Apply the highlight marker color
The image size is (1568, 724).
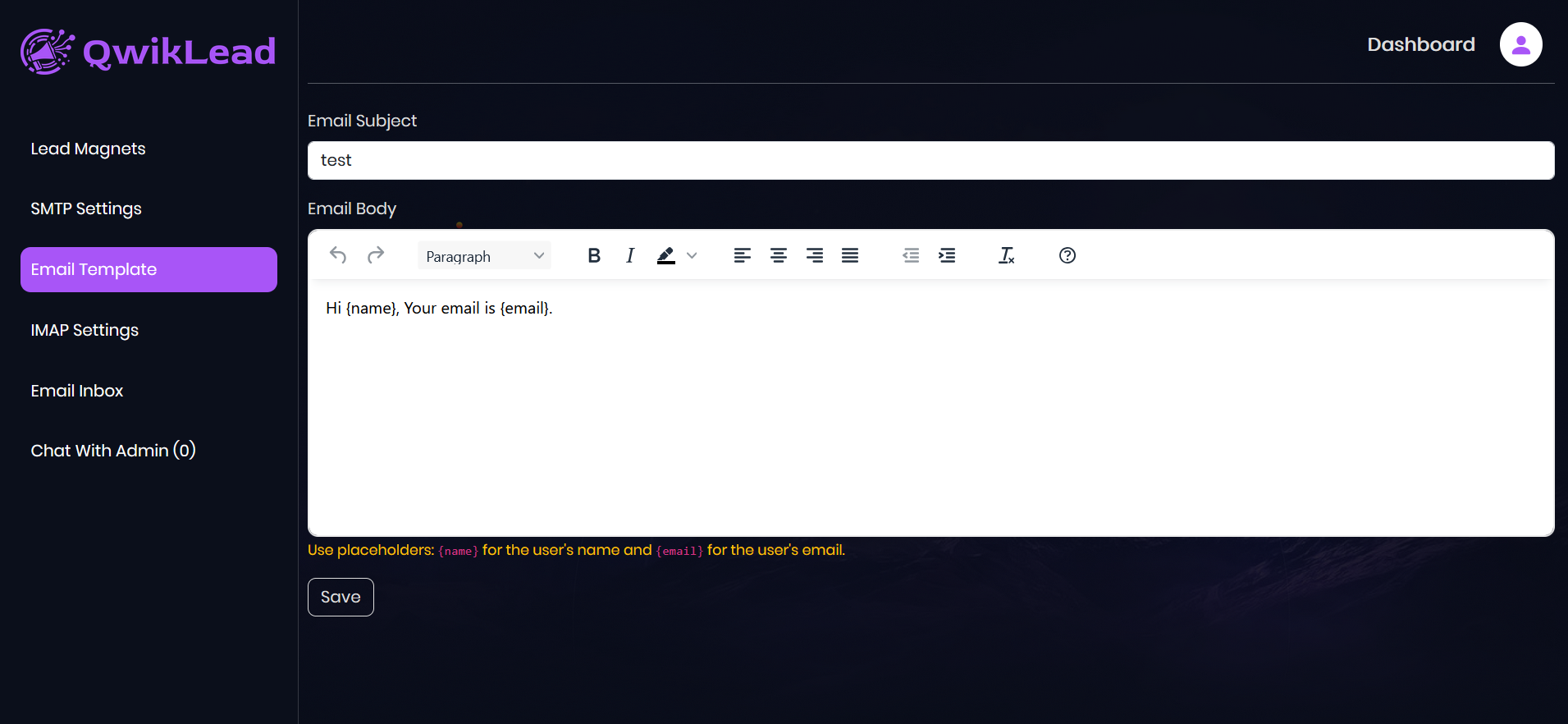tap(666, 255)
